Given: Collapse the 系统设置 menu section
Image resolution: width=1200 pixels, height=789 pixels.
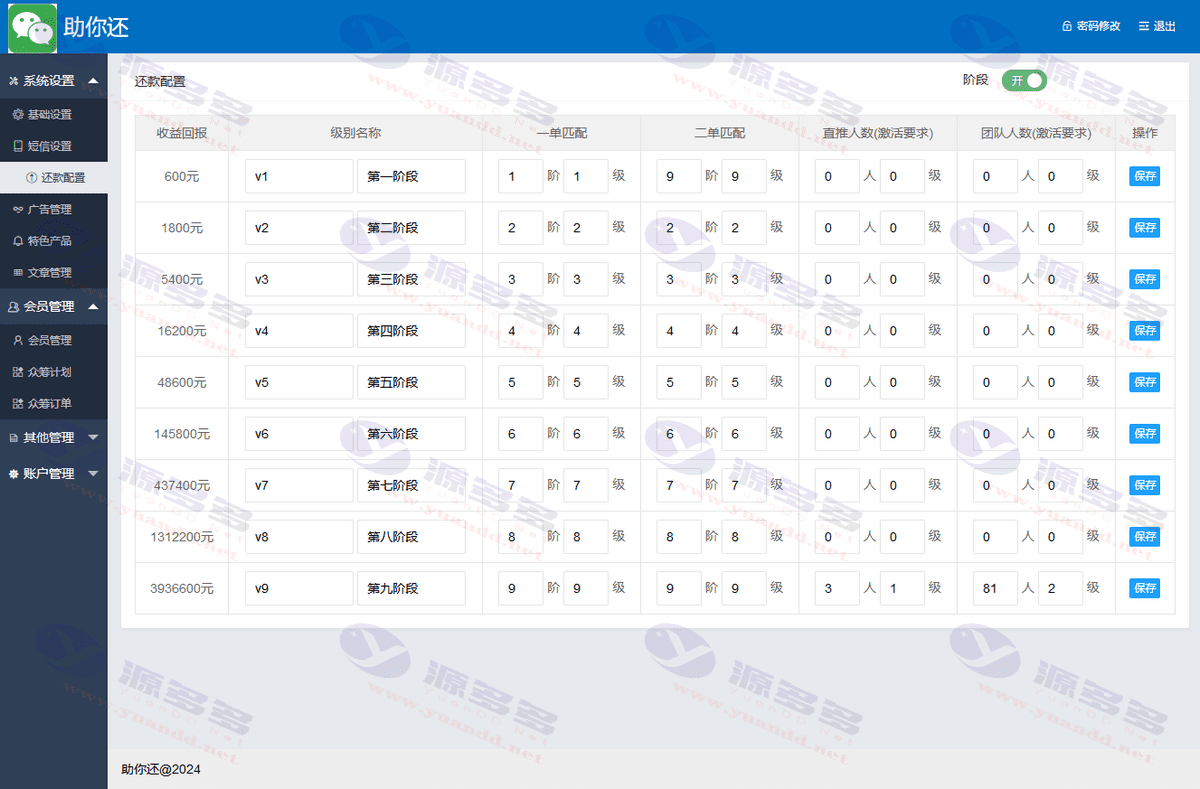Looking at the screenshot, I should (x=54, y=81).
